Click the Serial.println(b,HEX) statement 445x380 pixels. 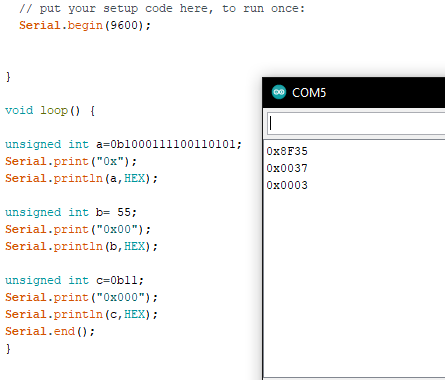click(81, 246)
